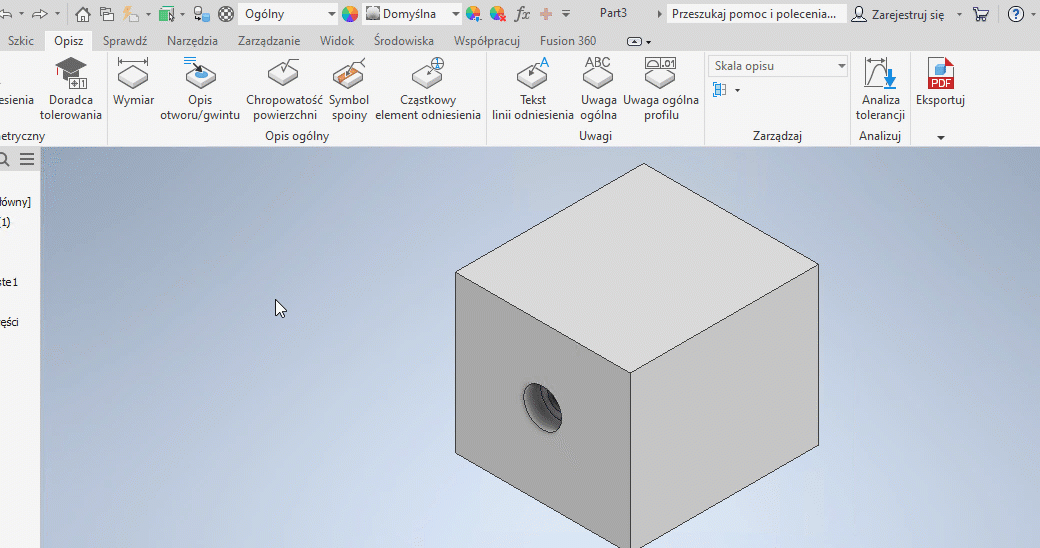Activate Opis otworu/gwintu tool
The image size is (1040, 548).
200,89
